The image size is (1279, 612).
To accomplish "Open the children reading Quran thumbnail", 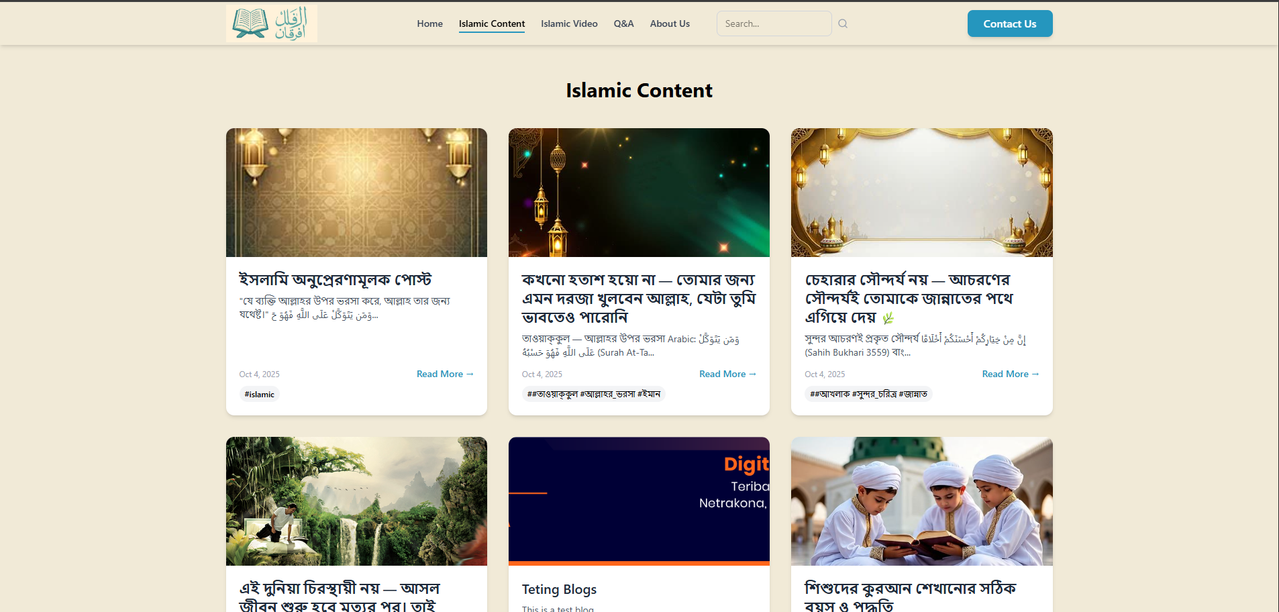I will tap(922, 501).
